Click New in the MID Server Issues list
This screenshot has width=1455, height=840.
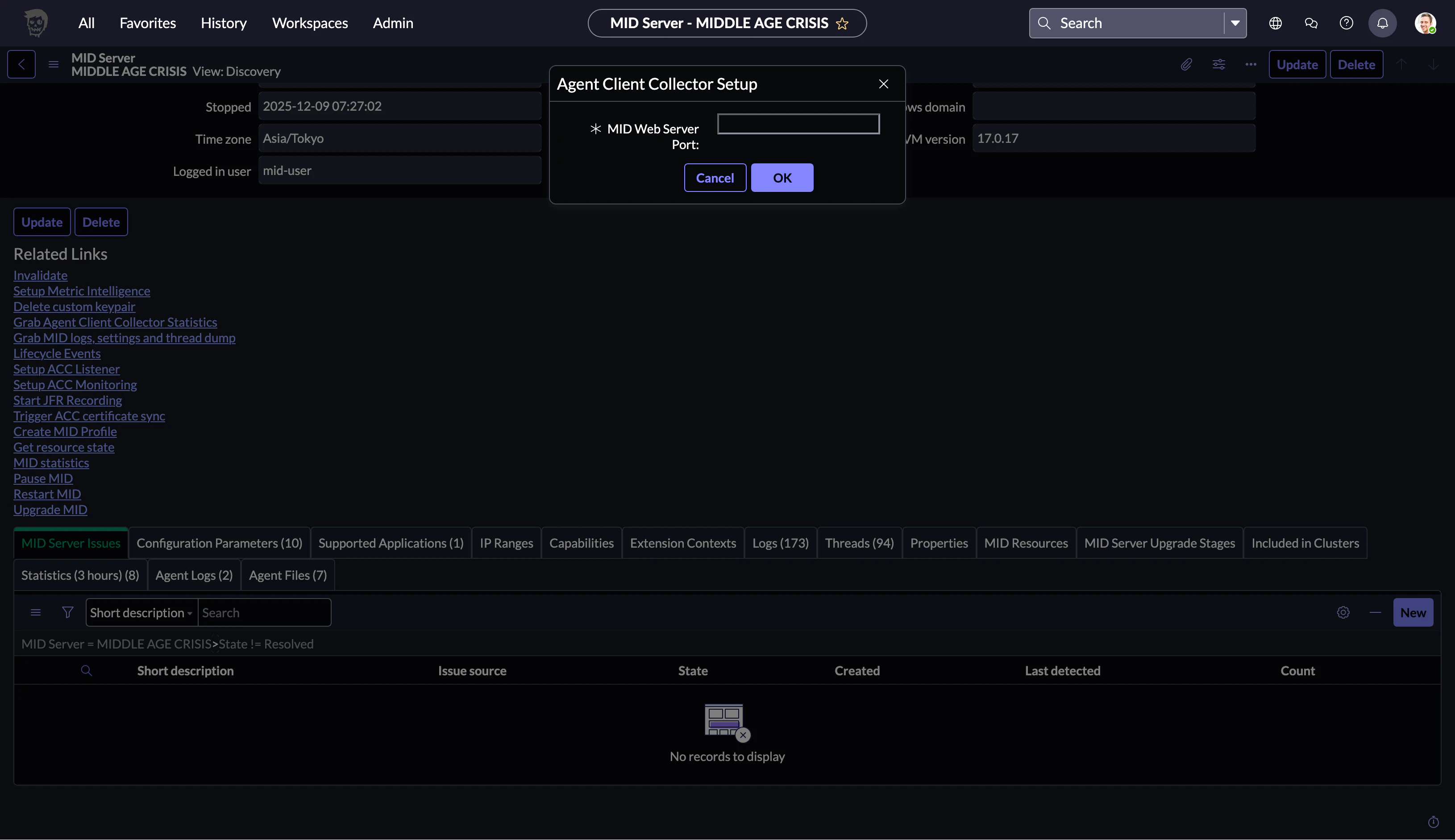pyautogui.click(x=1413, y=612)
